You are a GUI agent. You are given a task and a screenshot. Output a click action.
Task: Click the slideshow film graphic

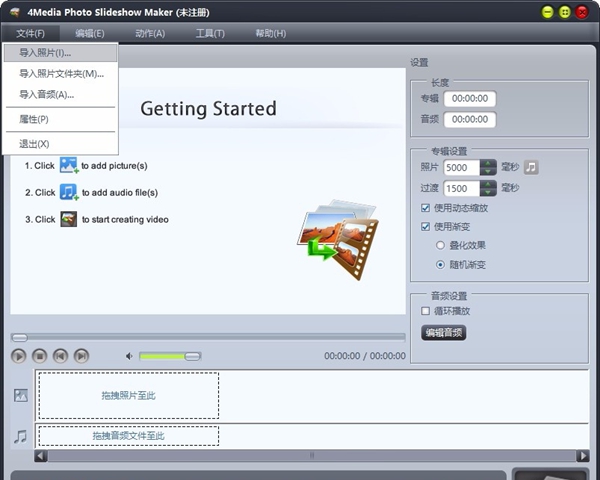tap(338, 240)
